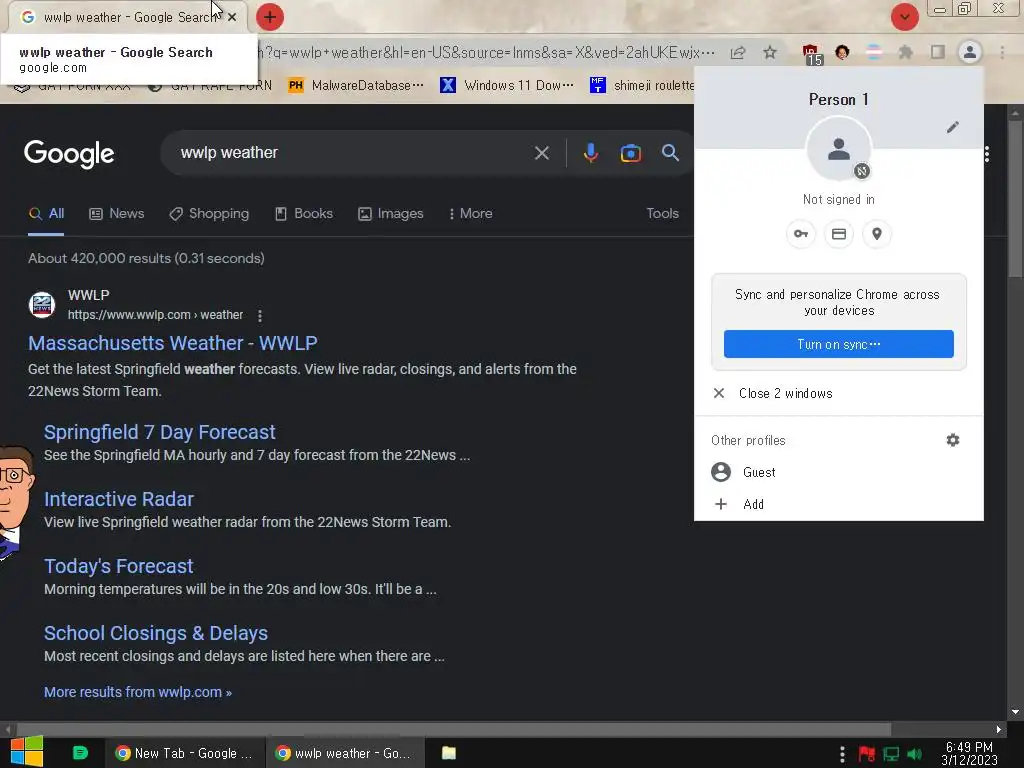Viewport: 1024px width, 768px height.
Task: Open the Windows Start button
Action: (27, 752)
